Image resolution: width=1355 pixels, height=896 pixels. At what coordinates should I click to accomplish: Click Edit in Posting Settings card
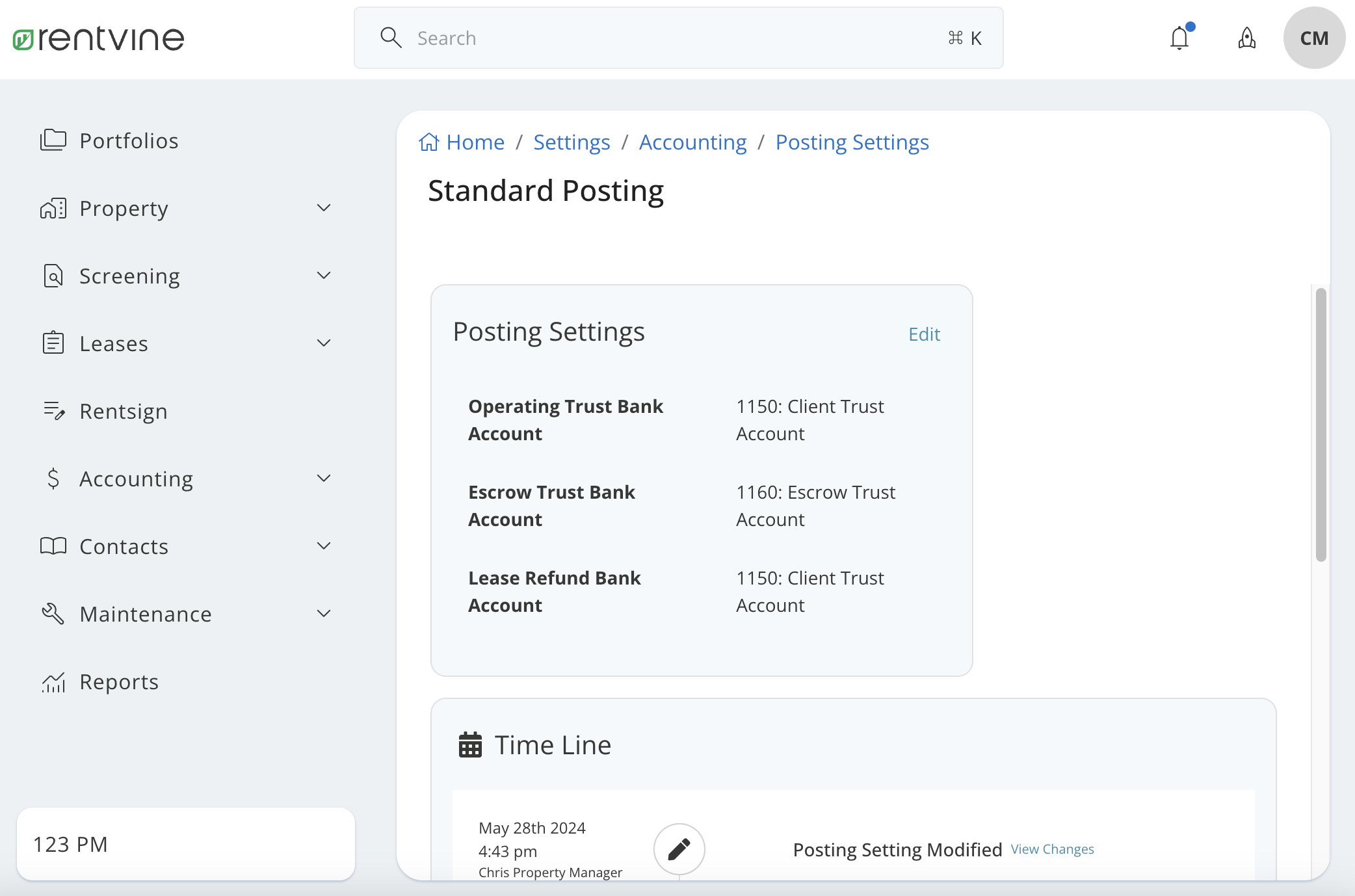924,334
